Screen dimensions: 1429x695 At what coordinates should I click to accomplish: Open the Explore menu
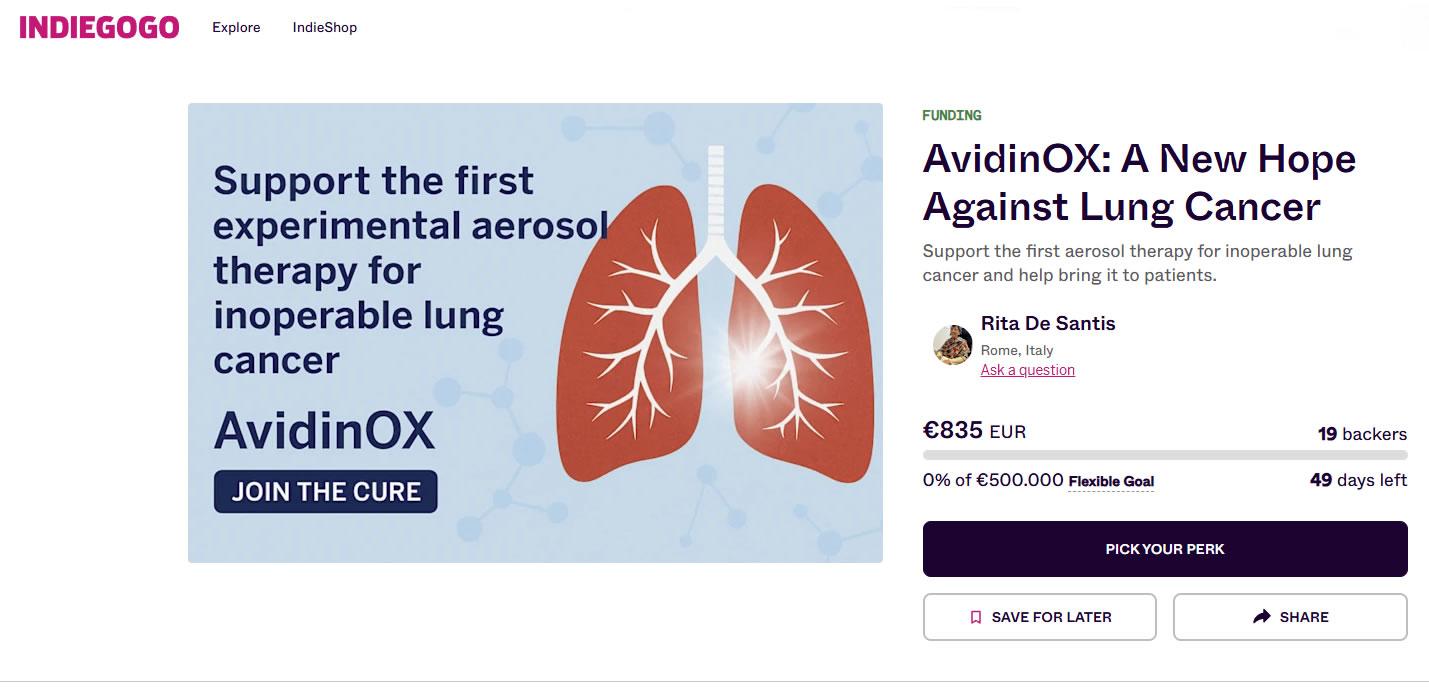(x=236, y=28)
